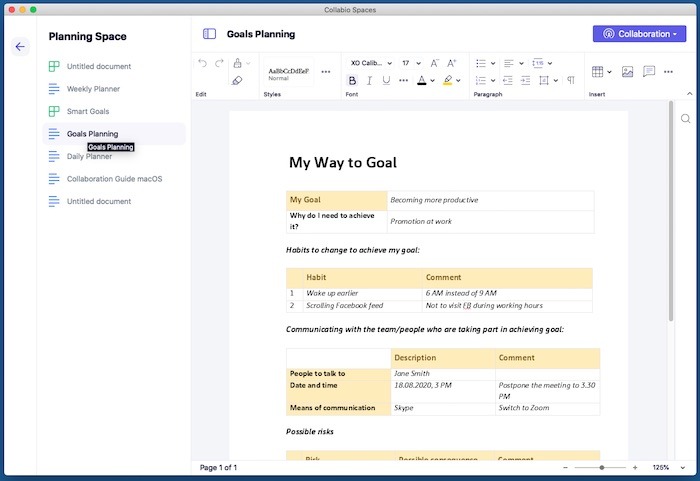Toggle bold formatting
The width and height of the screenshot is (700, 481).
352,80
